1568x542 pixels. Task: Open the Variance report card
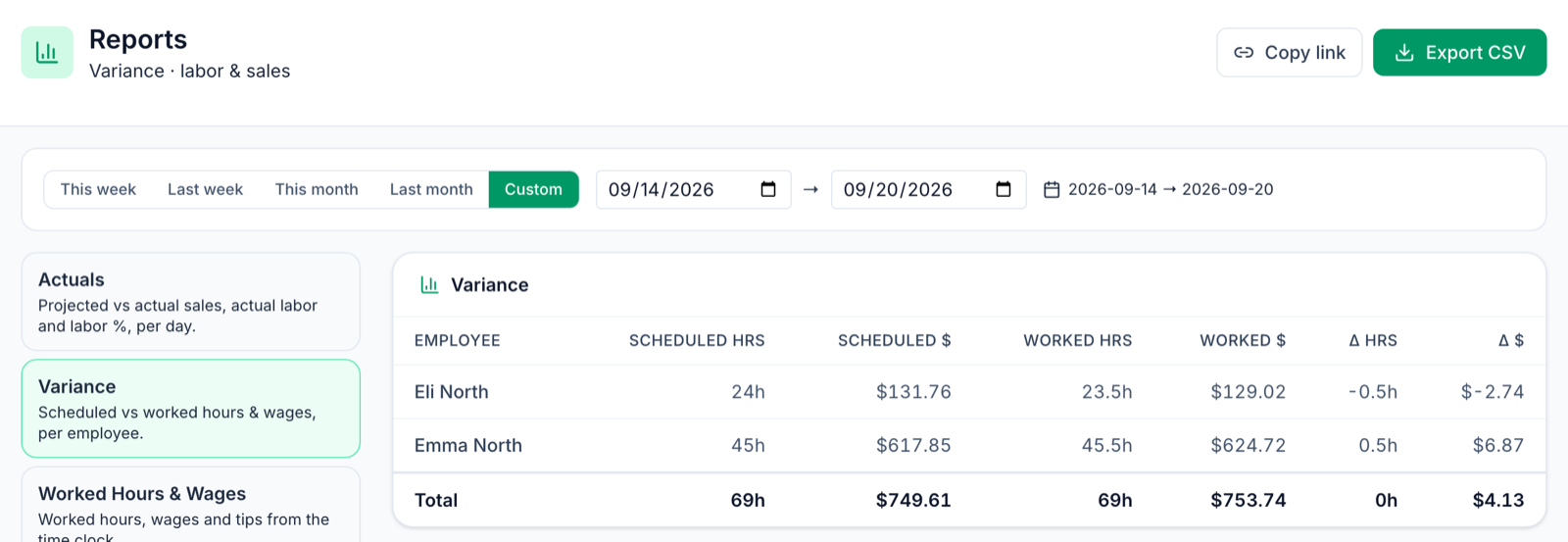(x=191, y=409)
